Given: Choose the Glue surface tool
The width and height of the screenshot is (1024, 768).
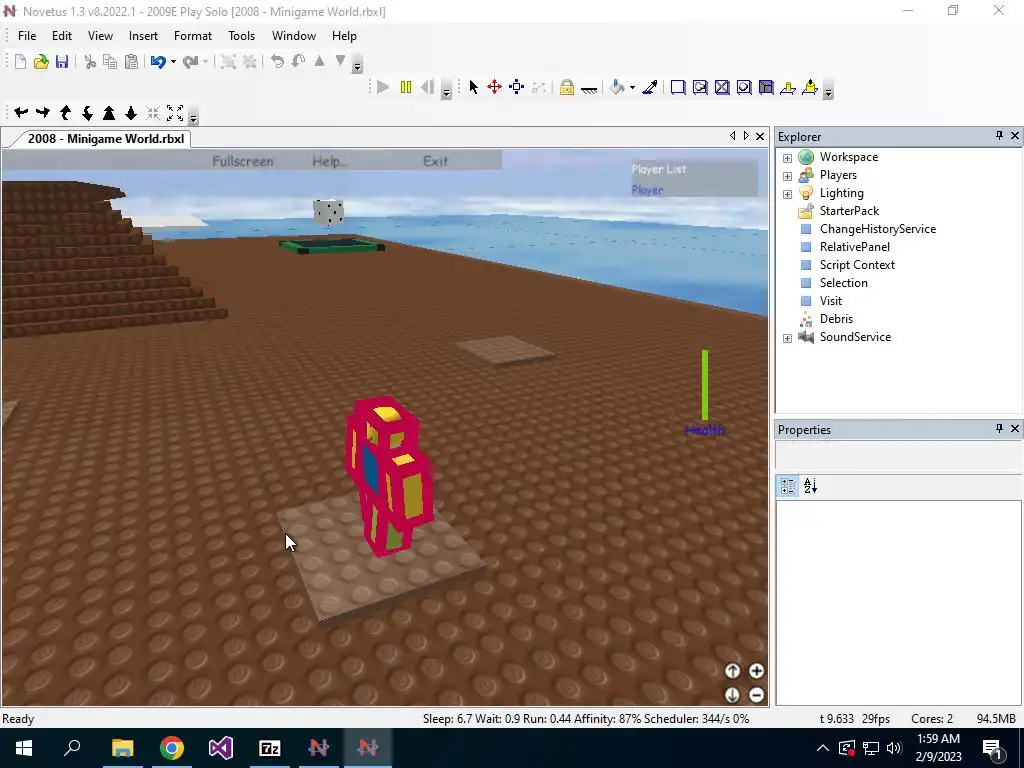Looking at the screenshot, I should [700, 88].
